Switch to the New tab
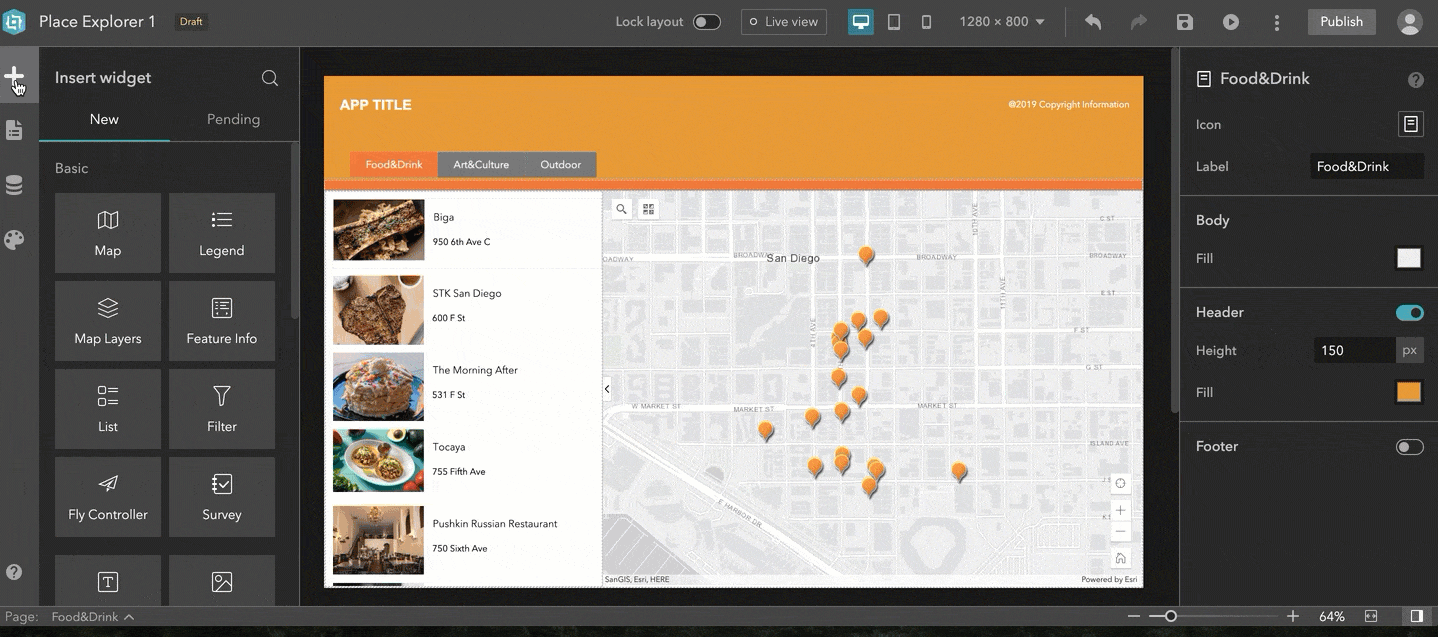This screenshot has width=1438, height=637. tap(104, 119)
